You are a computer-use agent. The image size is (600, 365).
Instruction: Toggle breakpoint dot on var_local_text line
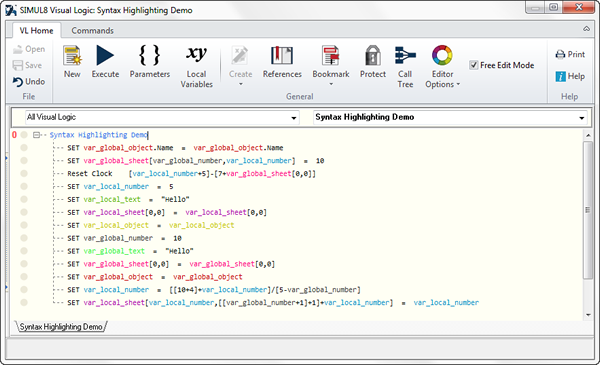click(24, 199)
